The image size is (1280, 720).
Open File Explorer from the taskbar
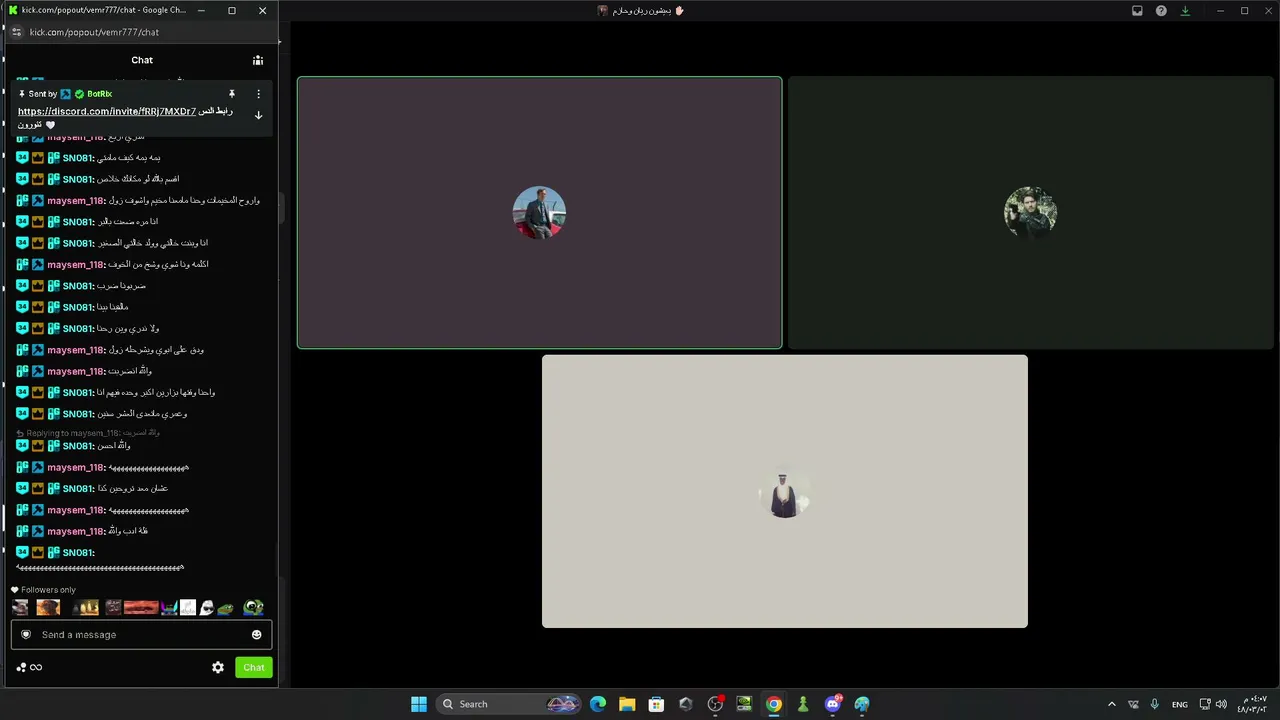627,704
